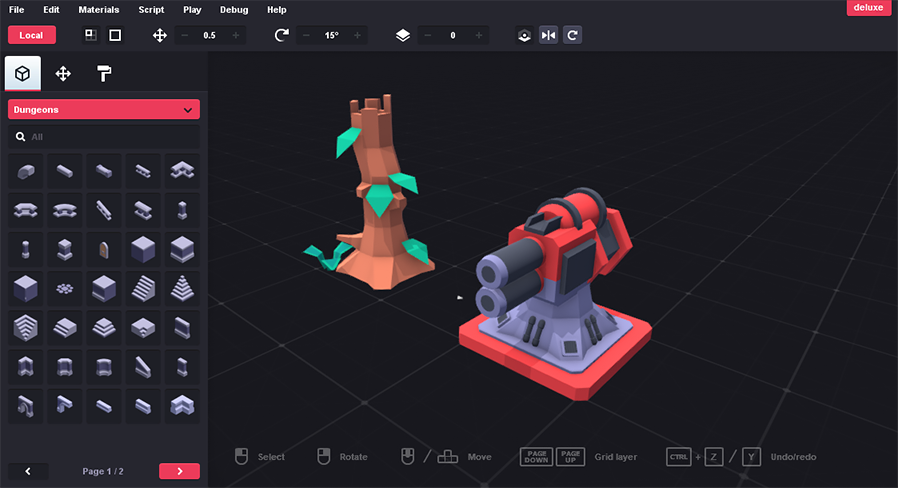Increase the grid layer value 0
Image resolution: width=898 pixels, height=488 pixels.
point(479,36)
